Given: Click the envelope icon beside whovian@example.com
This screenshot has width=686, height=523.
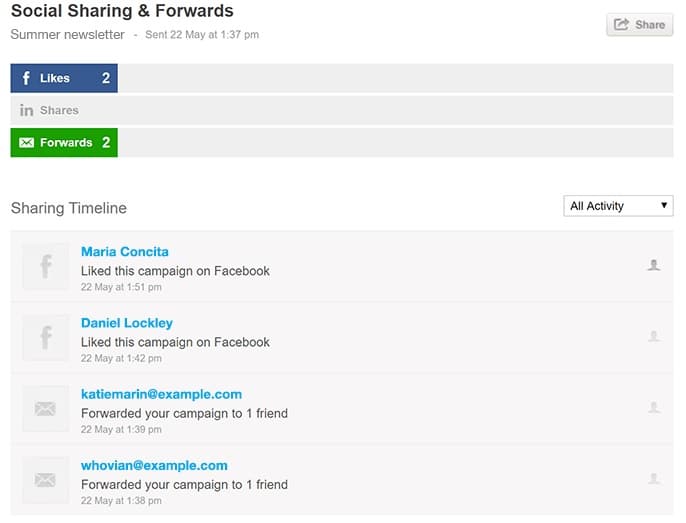Looking at the screenshot, I should [46, 480].
